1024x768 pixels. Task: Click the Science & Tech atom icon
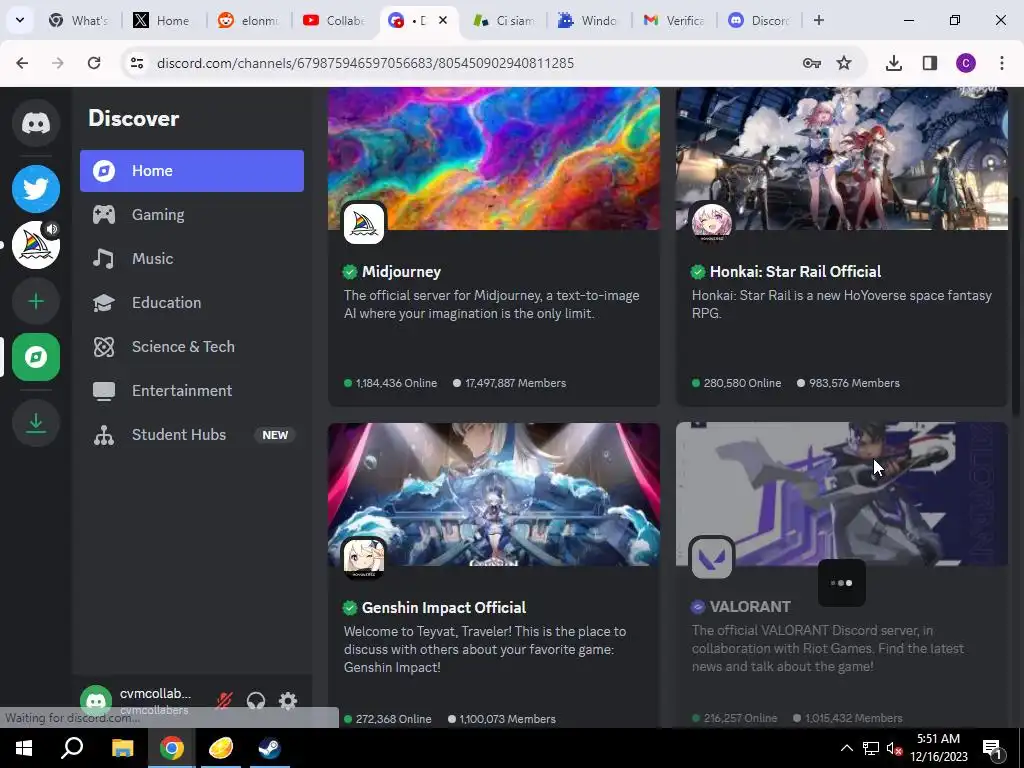point(104,347)
